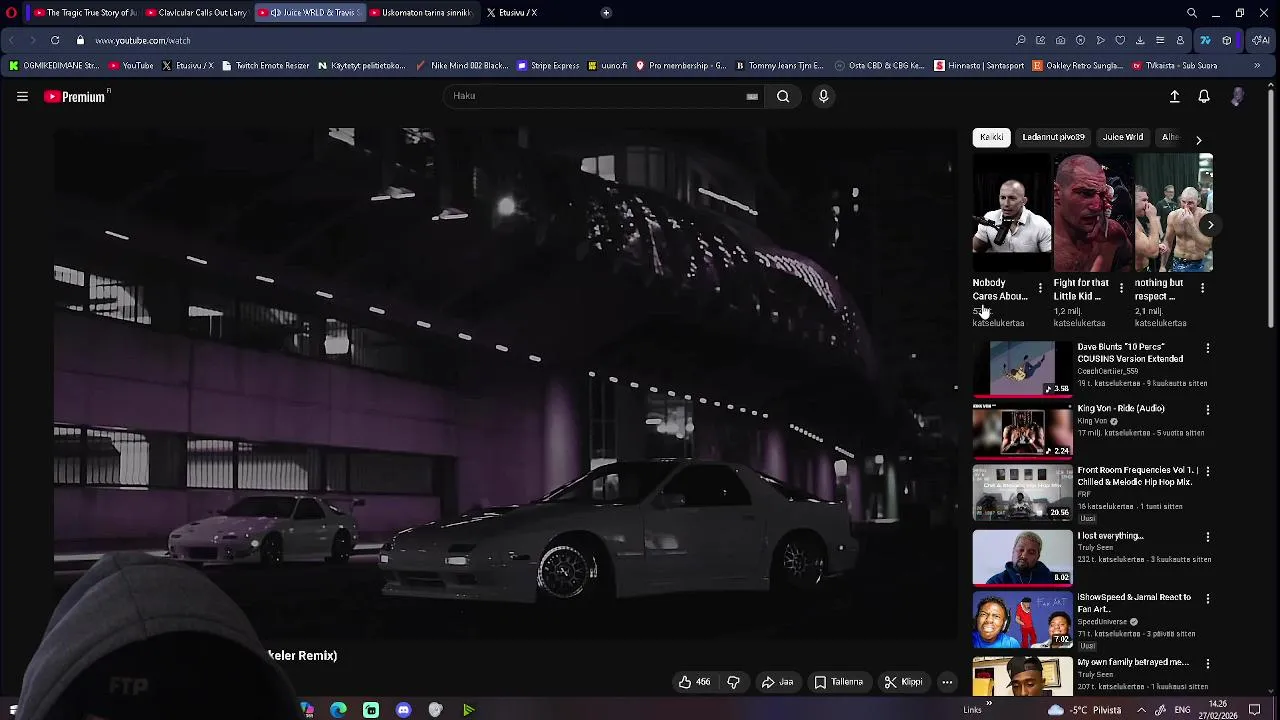Viewport: 1280px width, 720px height.
Task: Click the address bar URL youtube.com/watch
Action: (x=143, y=40)
